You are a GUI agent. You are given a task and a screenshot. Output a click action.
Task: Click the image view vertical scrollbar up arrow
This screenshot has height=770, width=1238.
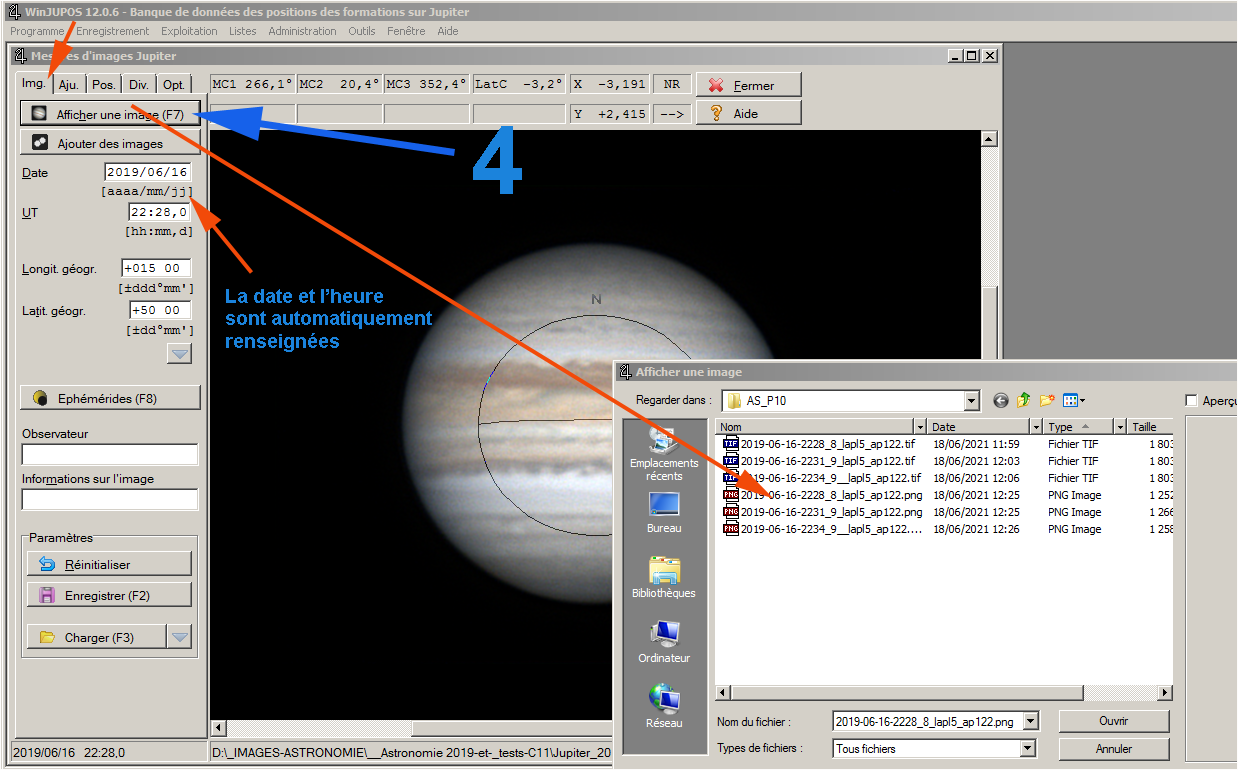click(x=990, y=139)
